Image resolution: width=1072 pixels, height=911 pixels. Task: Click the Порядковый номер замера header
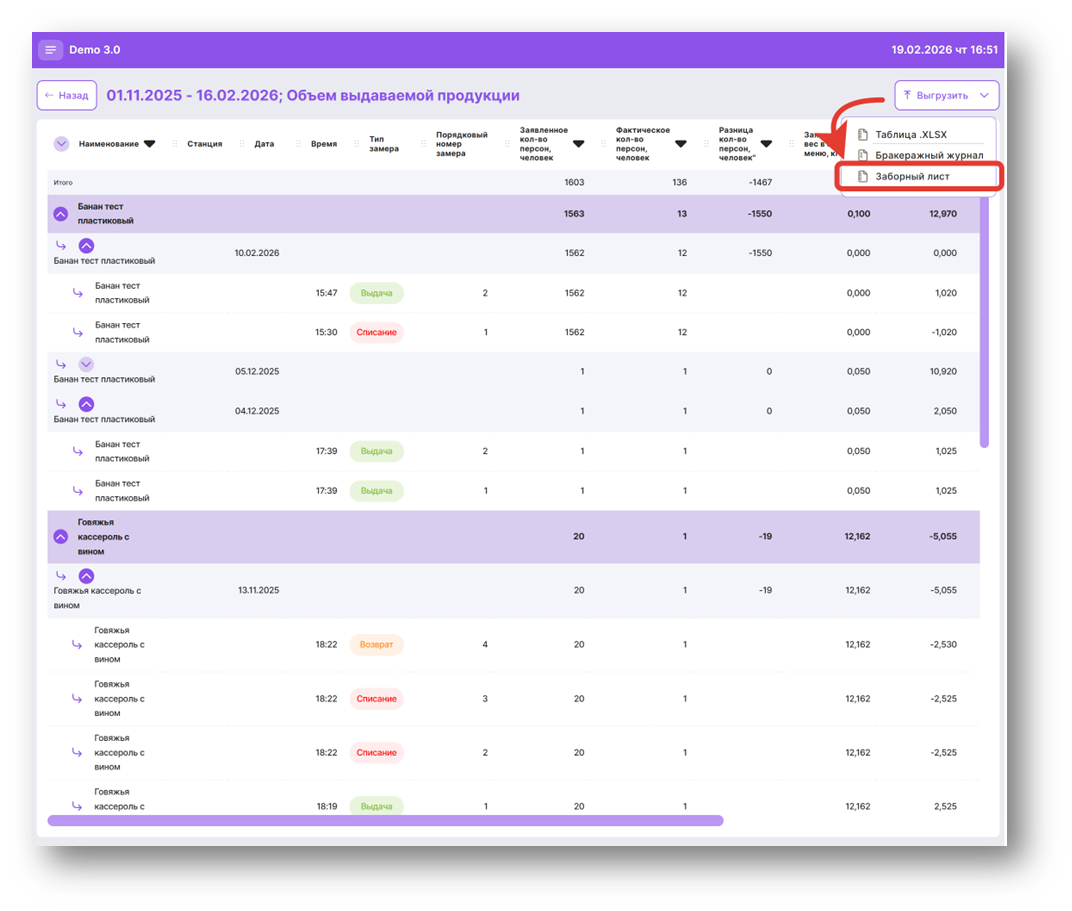tap(461, 144)
